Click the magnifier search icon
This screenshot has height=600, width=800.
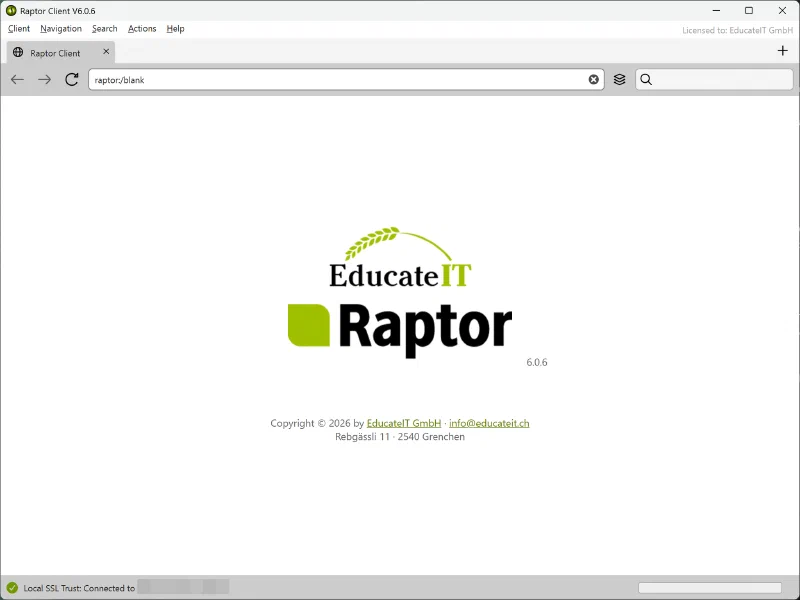point(646,80)
